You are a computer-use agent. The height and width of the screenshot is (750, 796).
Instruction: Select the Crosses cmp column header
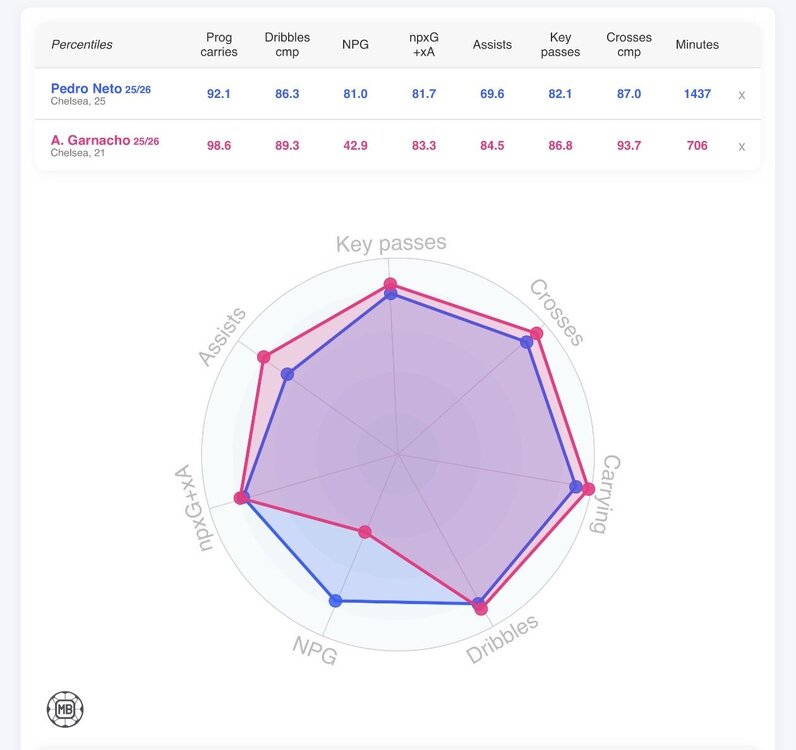coord(629,45)
